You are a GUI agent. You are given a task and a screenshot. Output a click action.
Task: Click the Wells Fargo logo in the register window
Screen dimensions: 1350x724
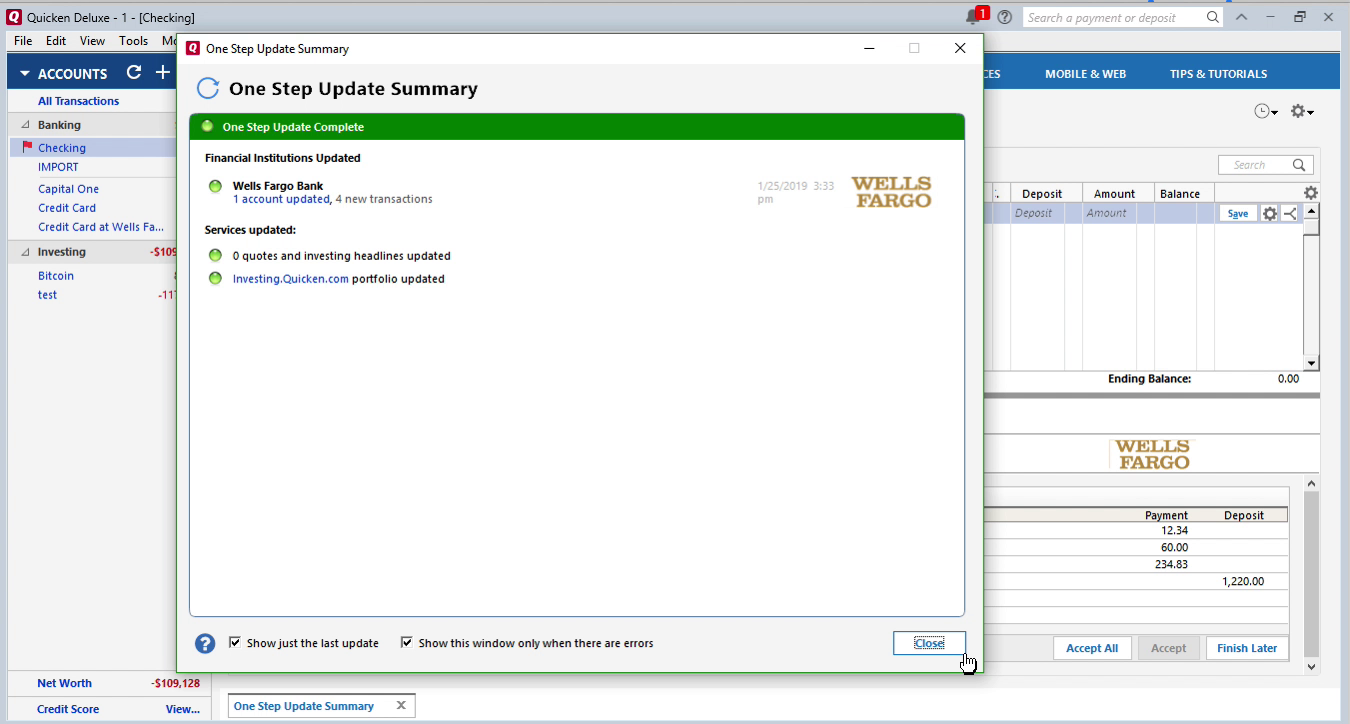point(1152,455)
